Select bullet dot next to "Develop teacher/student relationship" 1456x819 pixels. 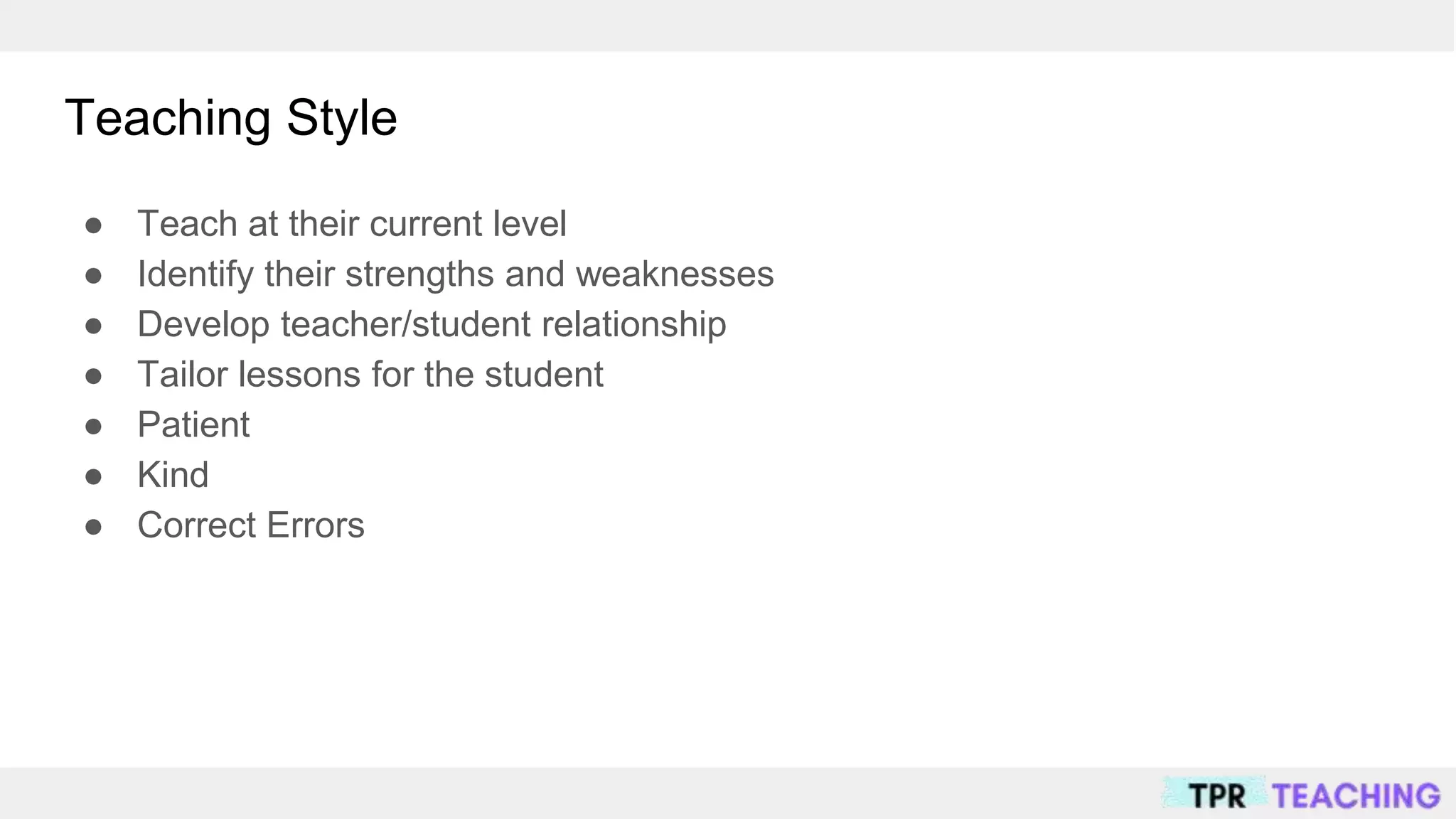(x=93, y=326)
